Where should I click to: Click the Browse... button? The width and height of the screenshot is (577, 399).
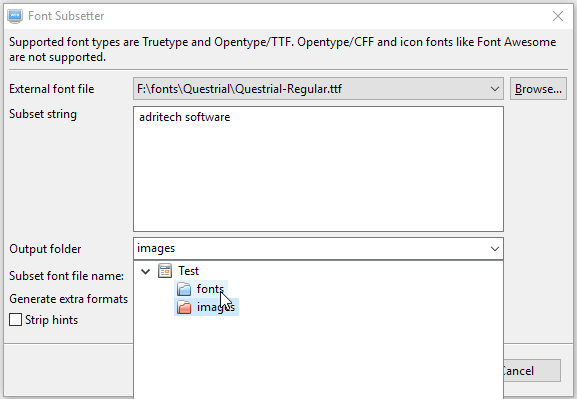point(538,89)
